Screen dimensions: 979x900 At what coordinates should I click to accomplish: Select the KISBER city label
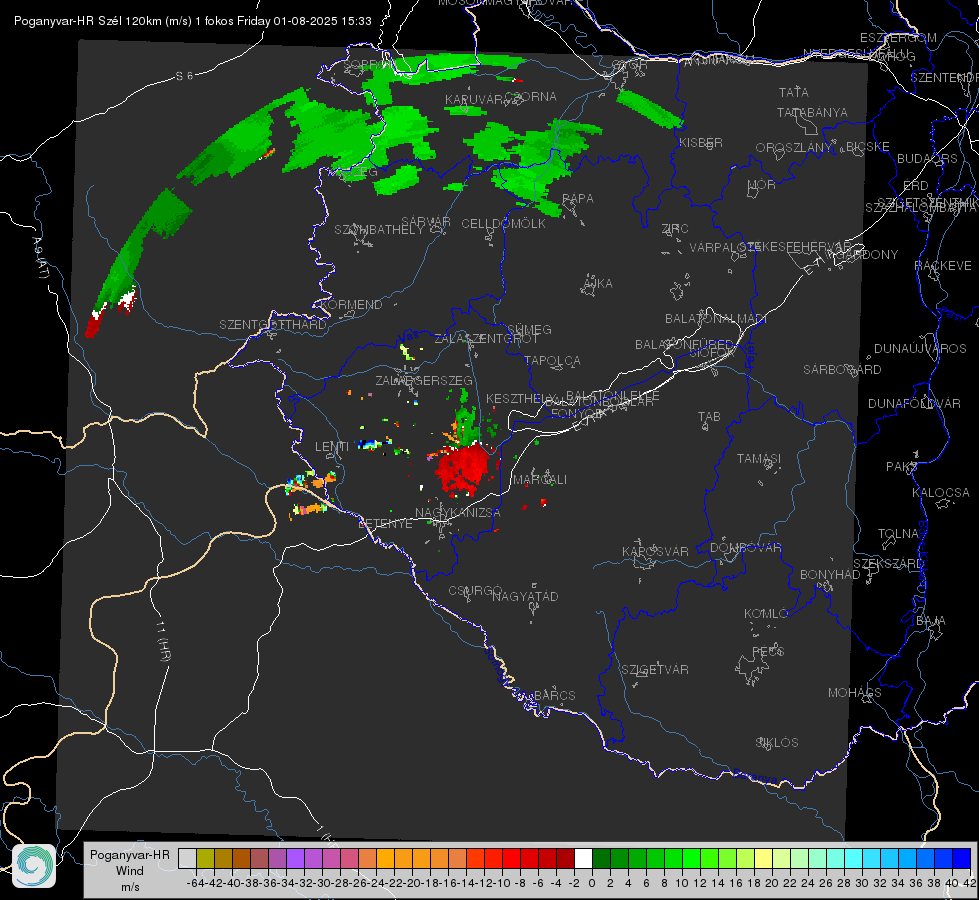(701, 142)
